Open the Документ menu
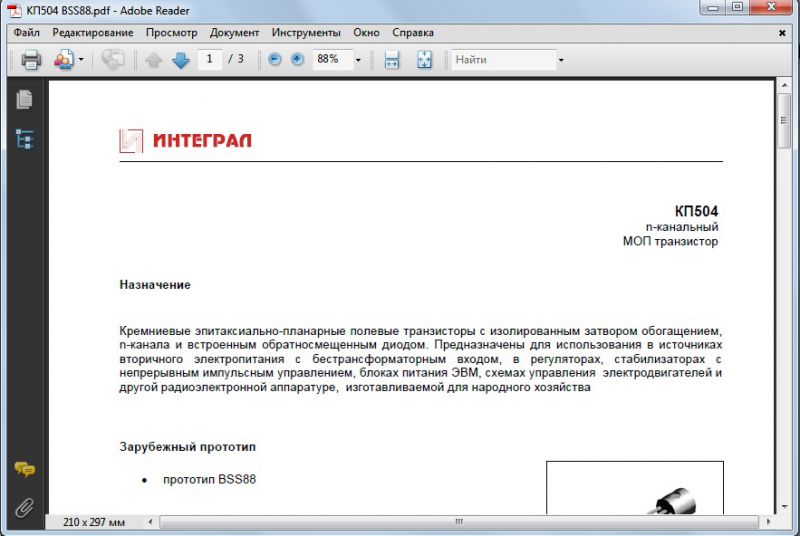This screenshot has width=800, height=536. tap(234, 33)
